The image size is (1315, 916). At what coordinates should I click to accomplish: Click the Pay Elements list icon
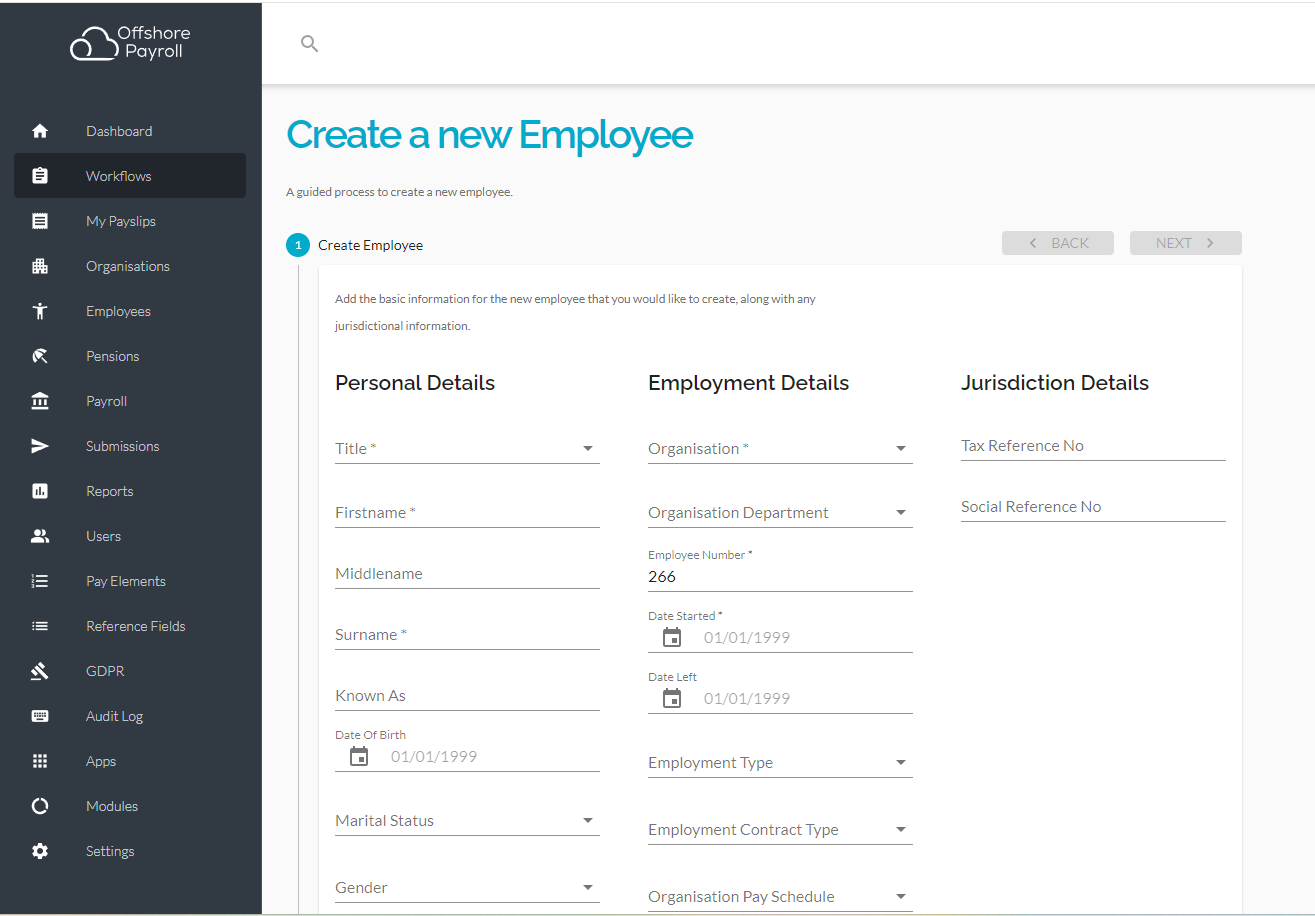[x=40, y=581]
